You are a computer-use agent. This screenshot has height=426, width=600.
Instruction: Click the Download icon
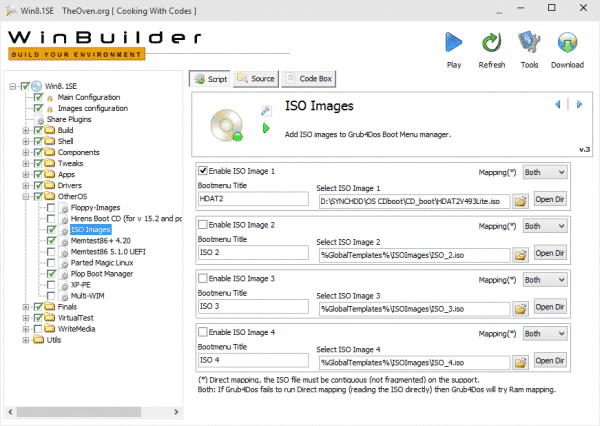(x=568, y=43)
